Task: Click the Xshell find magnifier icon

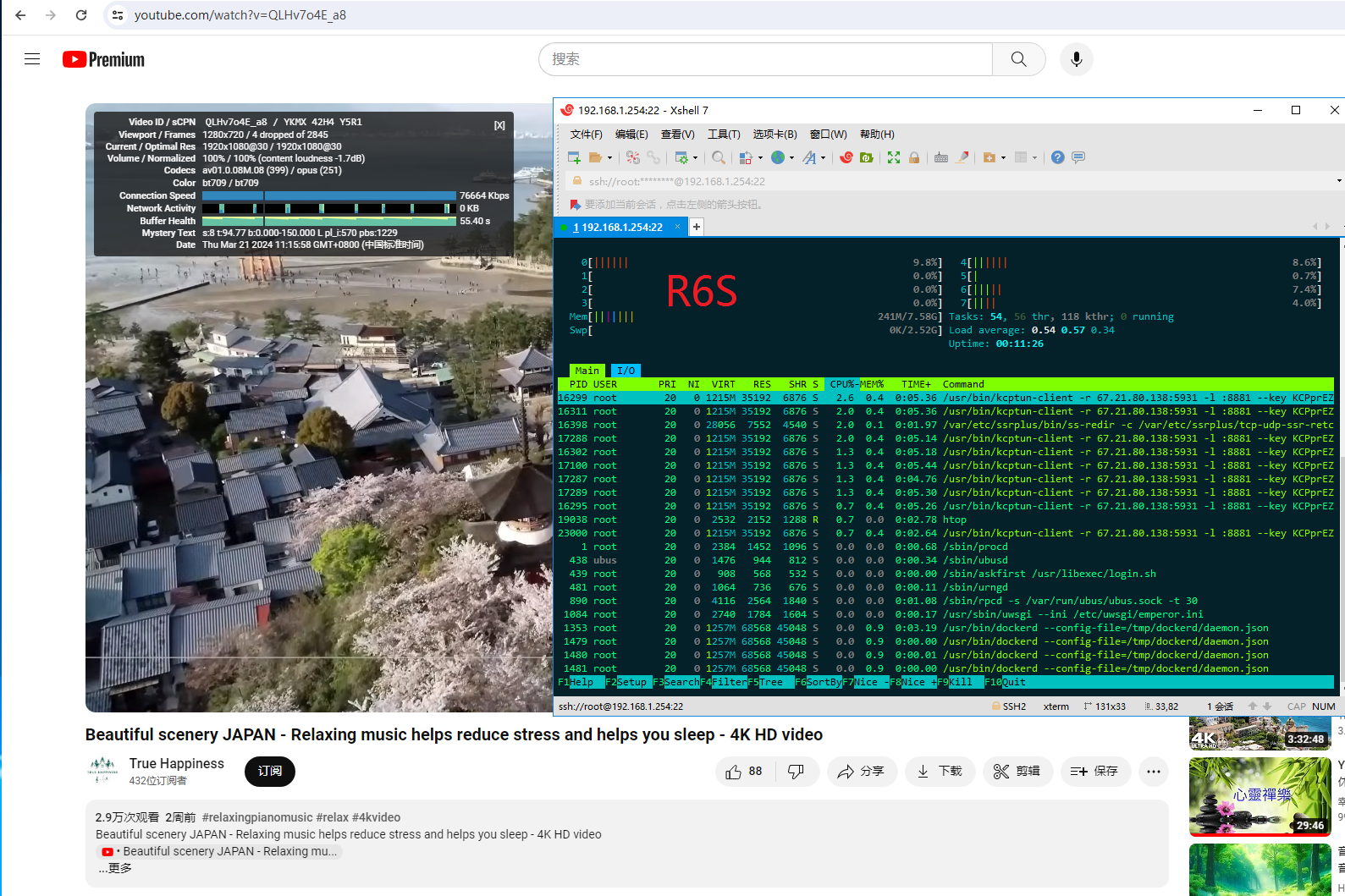Action: click(719, 157)
